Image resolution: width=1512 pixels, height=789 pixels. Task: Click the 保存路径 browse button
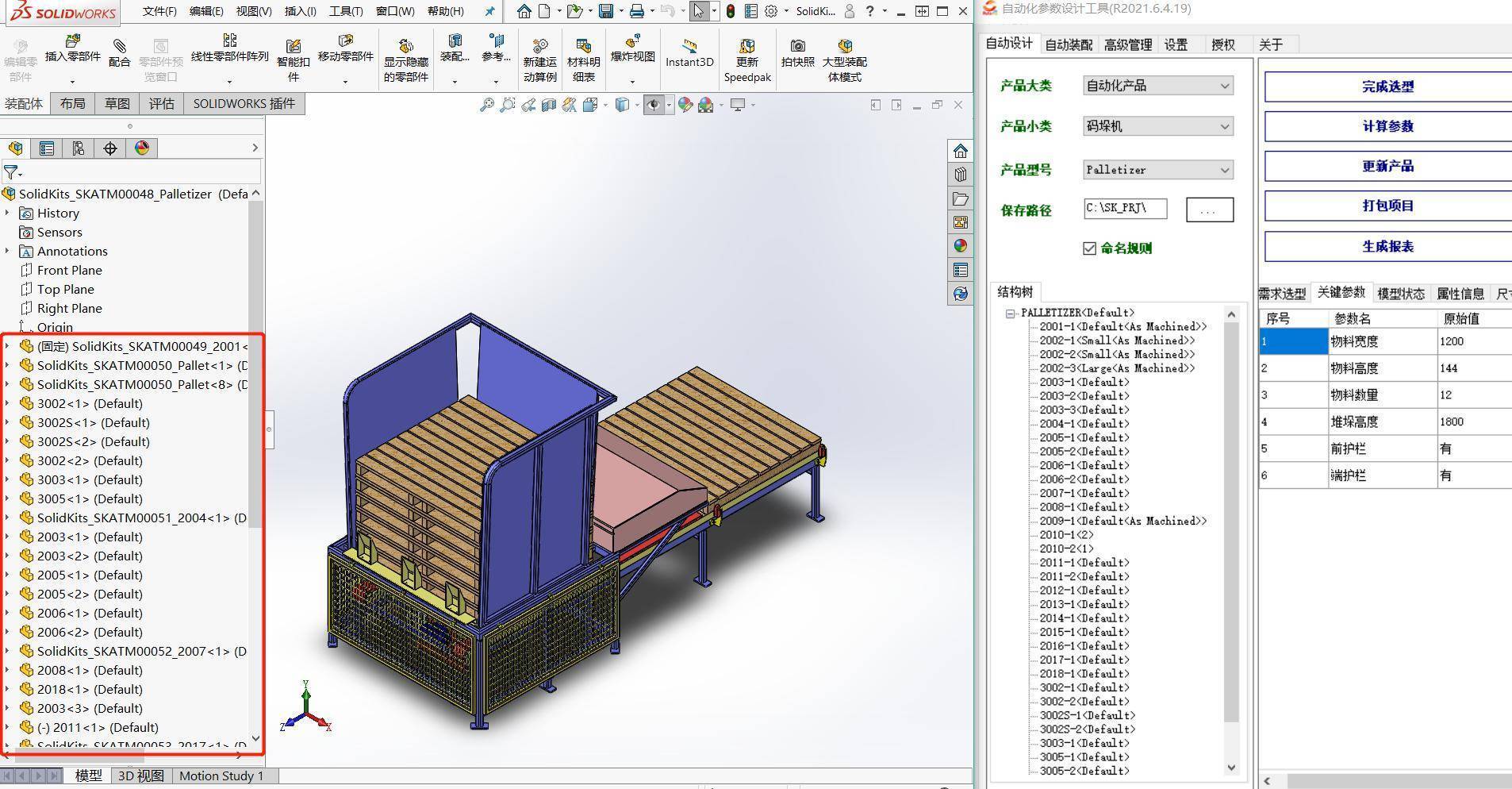click(1208, 209)
